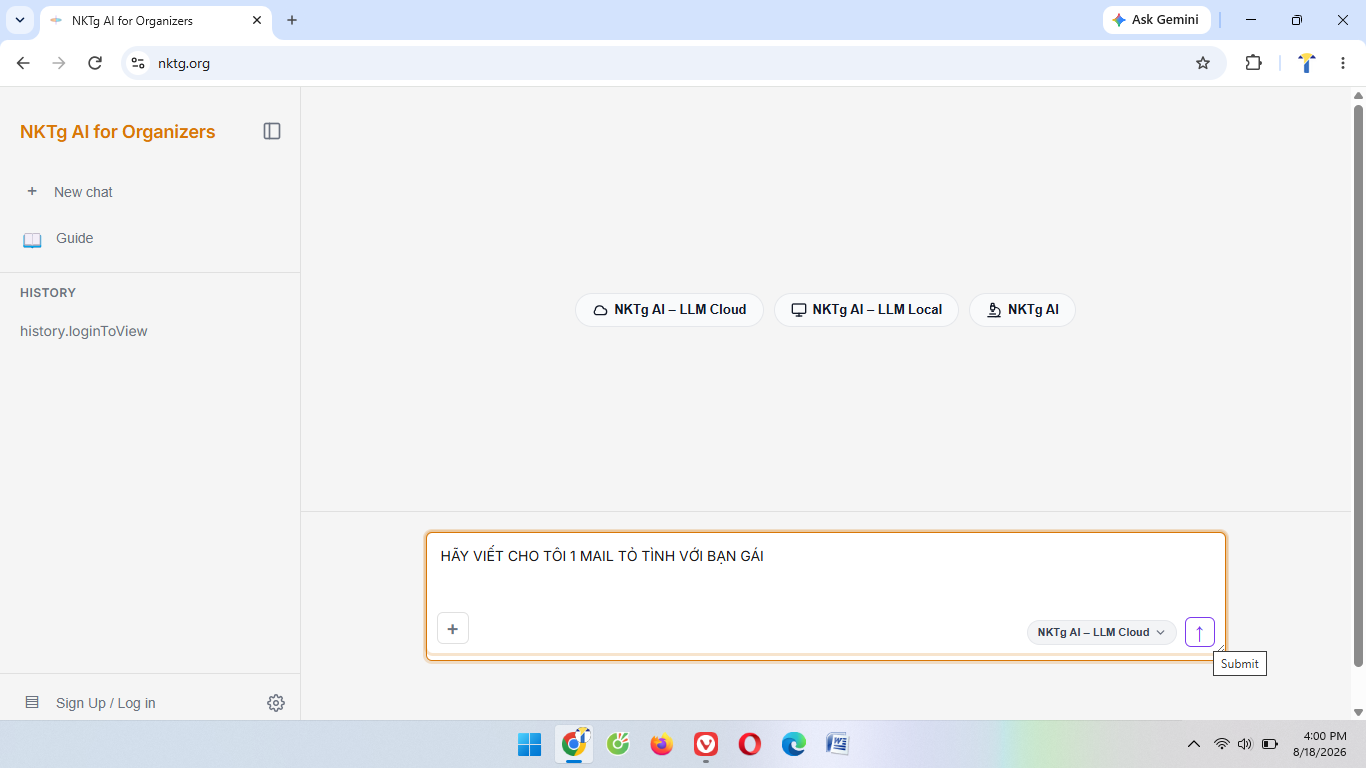Open attachments with the plus button
Viewport: 1366px width, 768px height.
(x=453, y=628)
